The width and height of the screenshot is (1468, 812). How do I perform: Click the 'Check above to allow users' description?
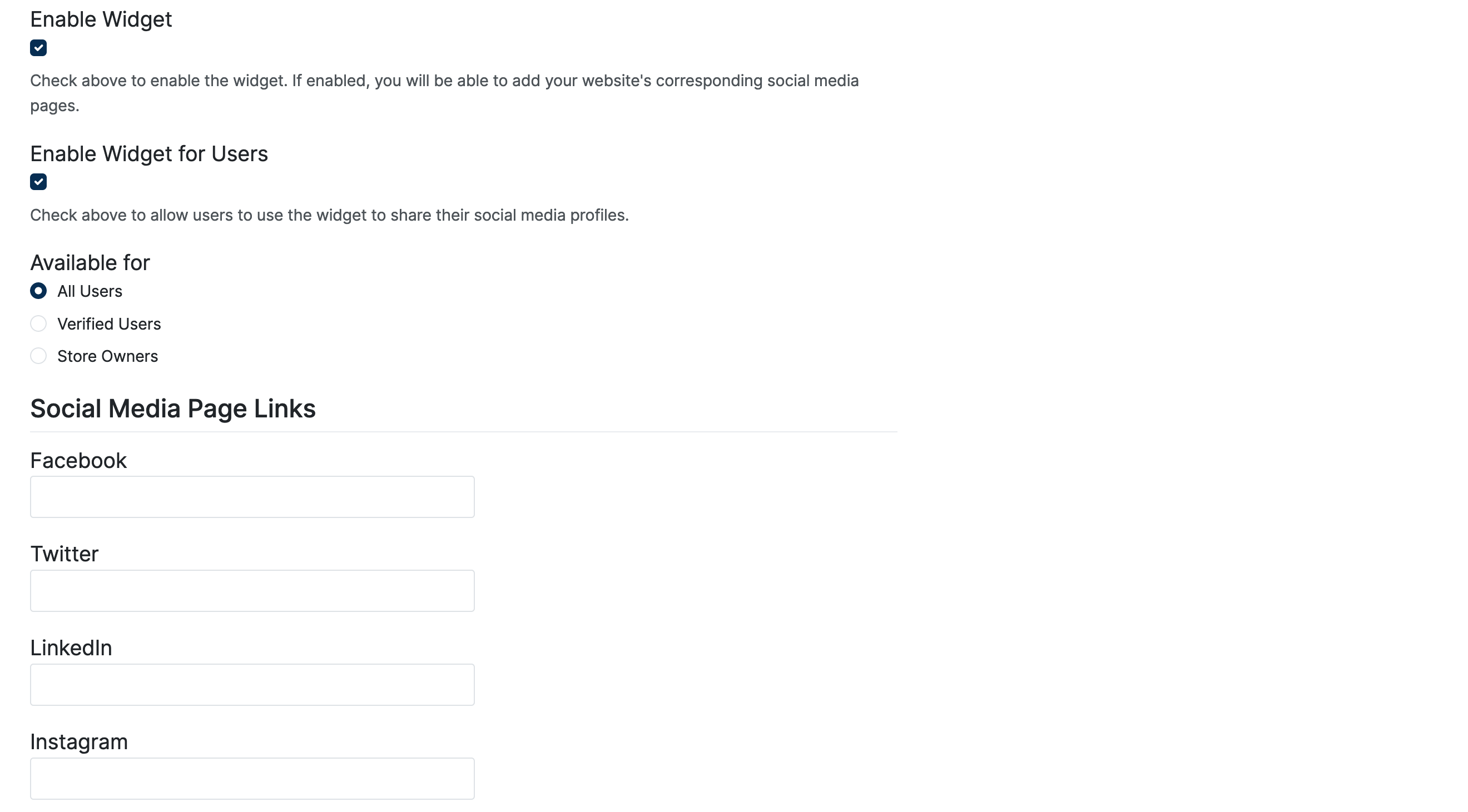[x=329, y=215]
